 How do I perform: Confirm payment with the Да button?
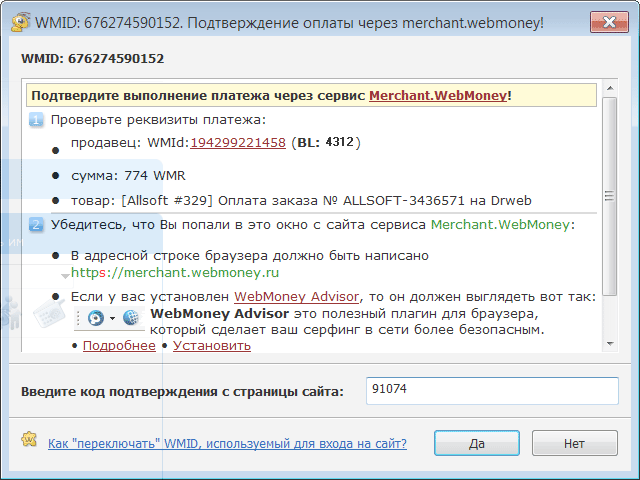(477, 443)
